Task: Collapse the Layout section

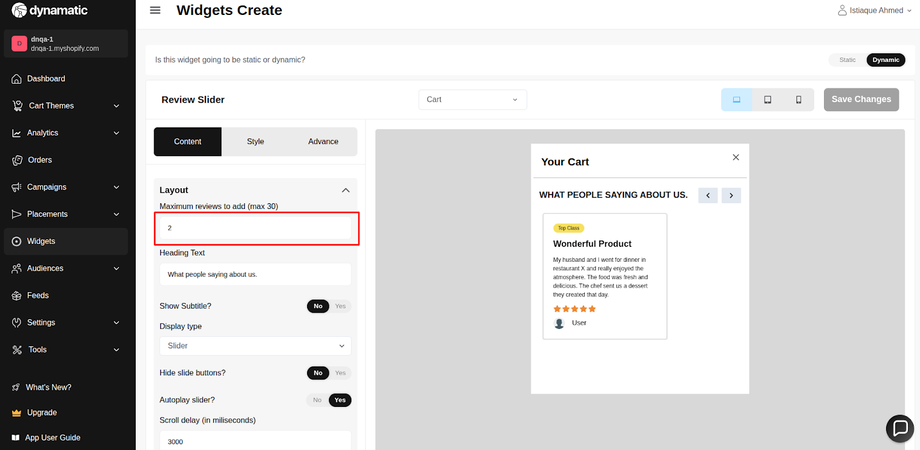Action: pyautogui.click(x=345, y=190)
